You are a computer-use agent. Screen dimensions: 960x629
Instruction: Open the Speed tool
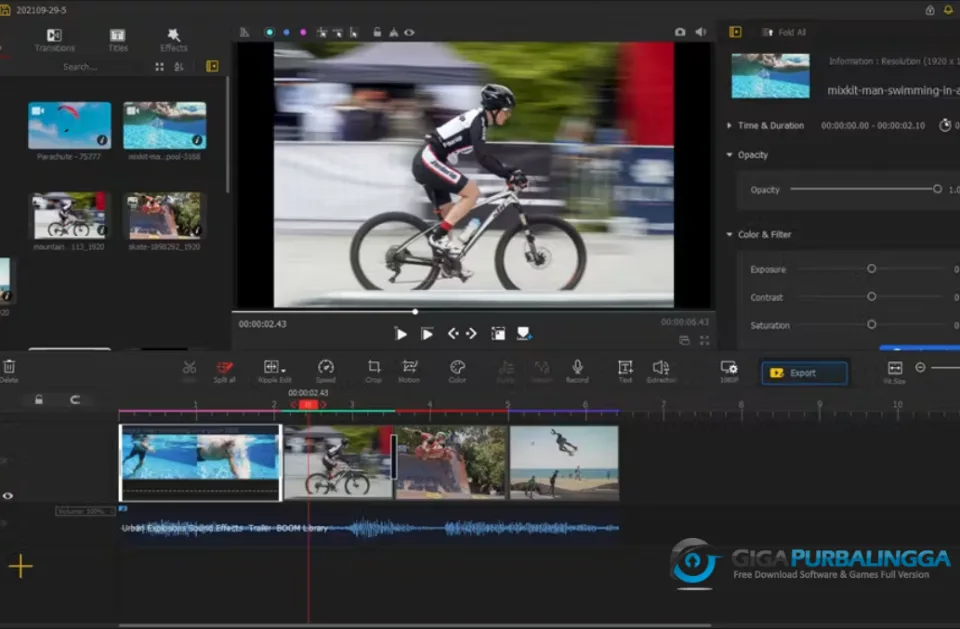tap(326, 371)
